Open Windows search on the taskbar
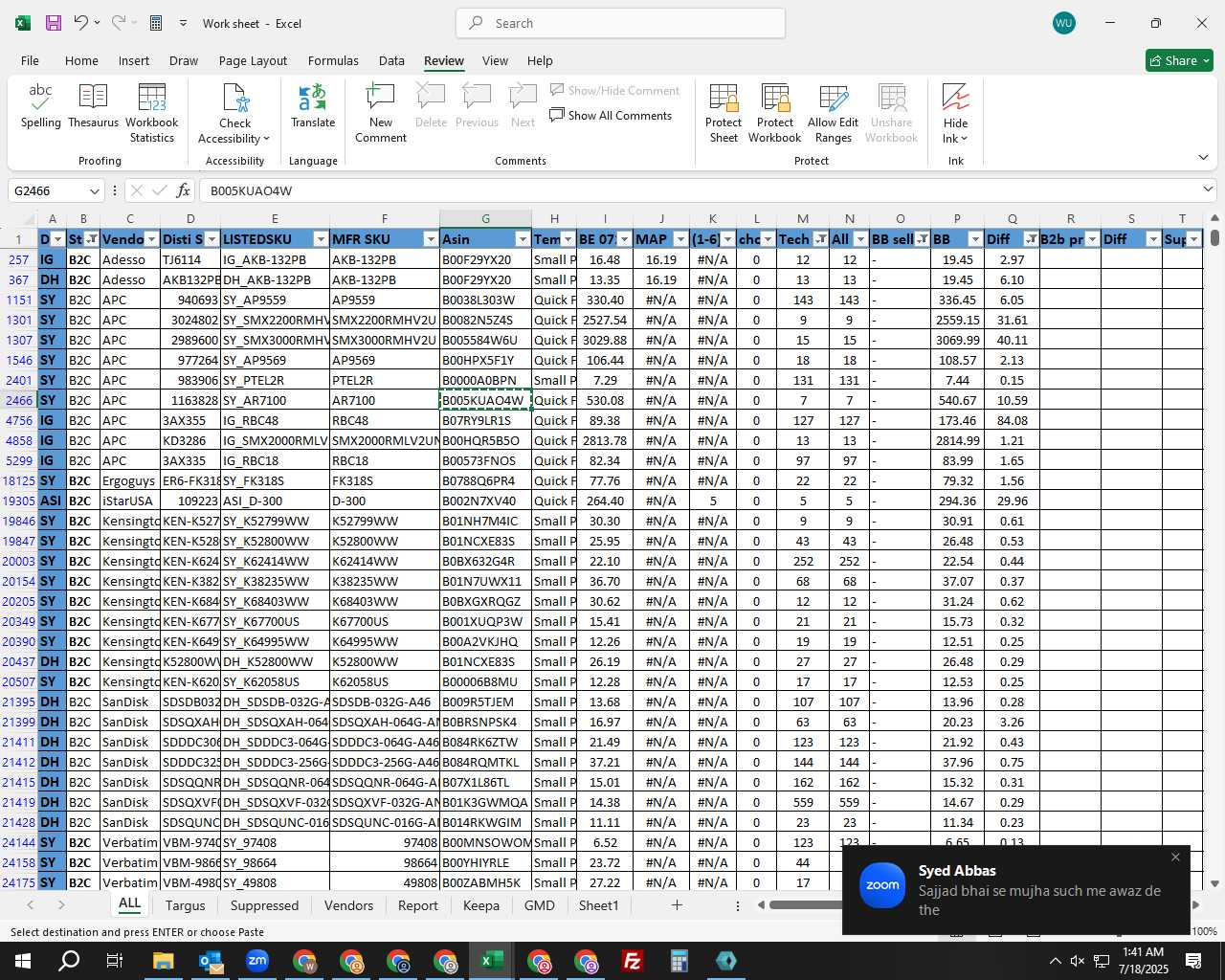The width and height of the screenshot is (1225, 980). (69, 961)
